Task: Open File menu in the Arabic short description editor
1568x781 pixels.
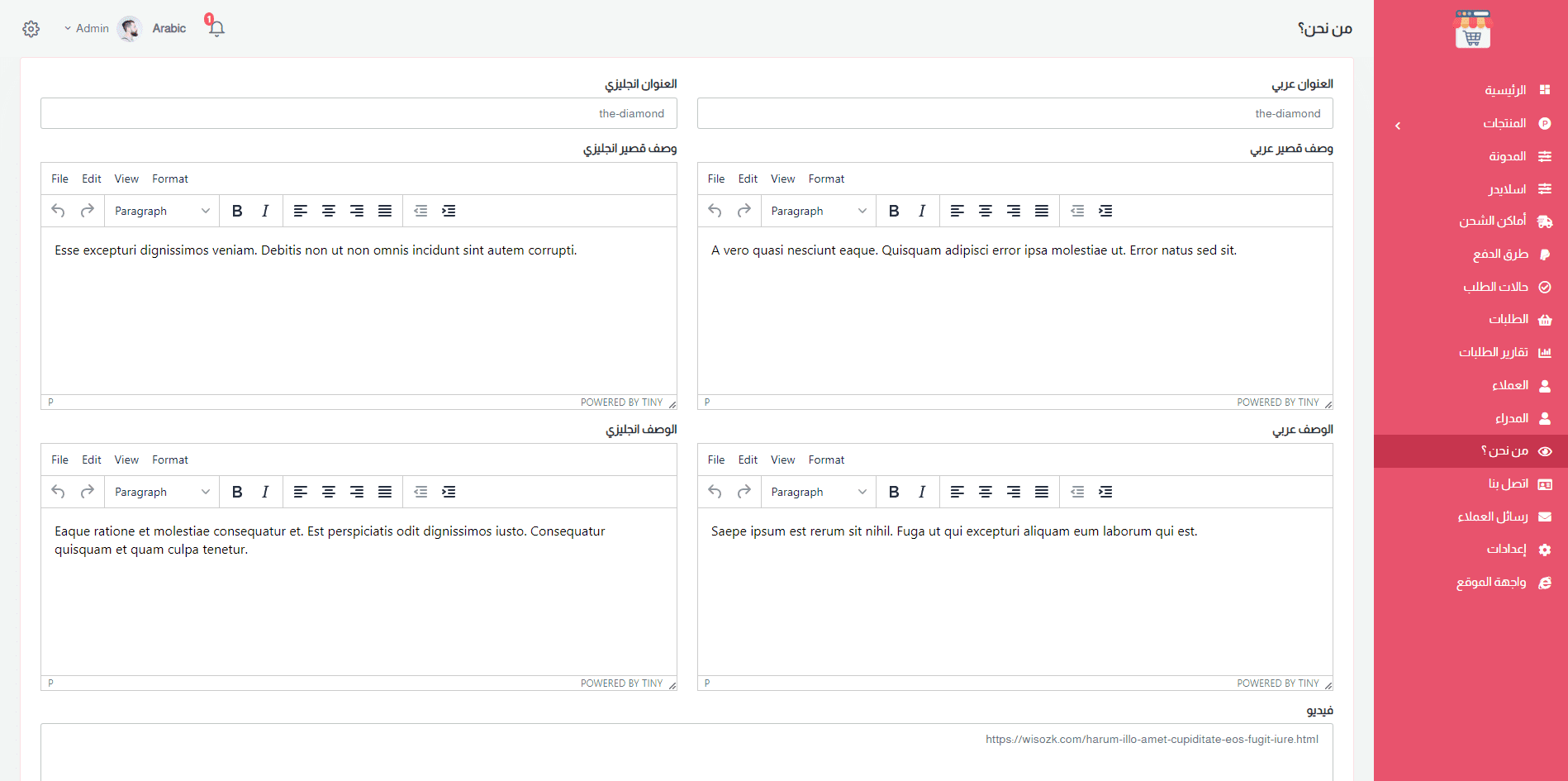Action: [715, 179]
